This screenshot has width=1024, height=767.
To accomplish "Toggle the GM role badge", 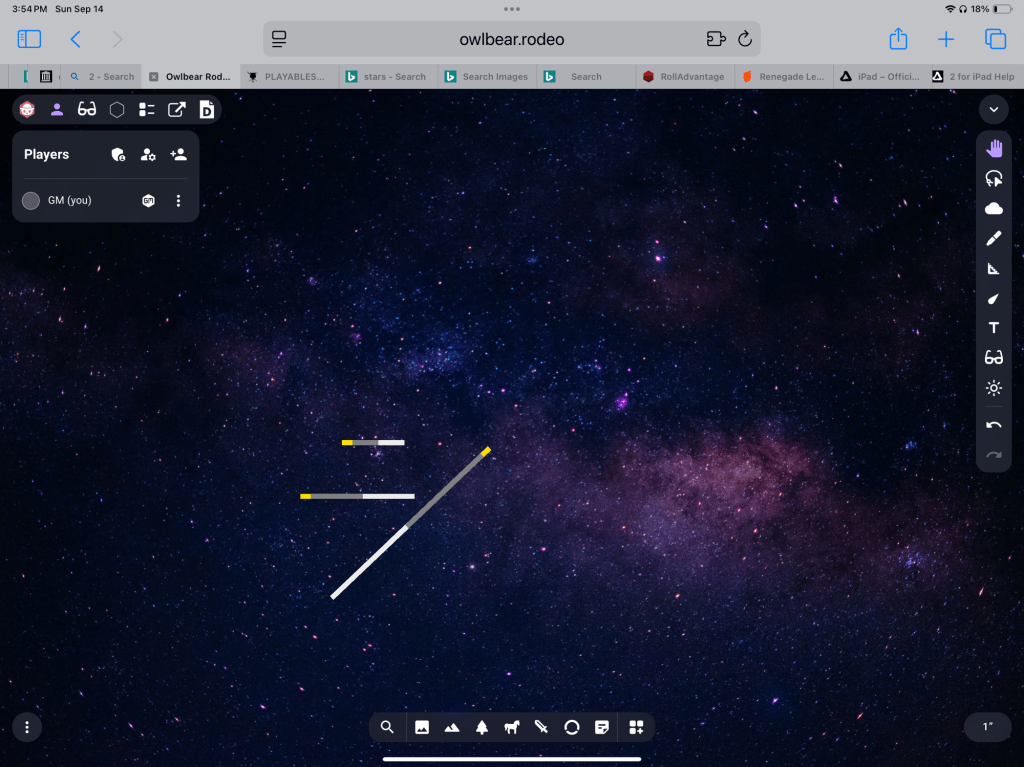I will pyautogui.click(x=148, y=201).
